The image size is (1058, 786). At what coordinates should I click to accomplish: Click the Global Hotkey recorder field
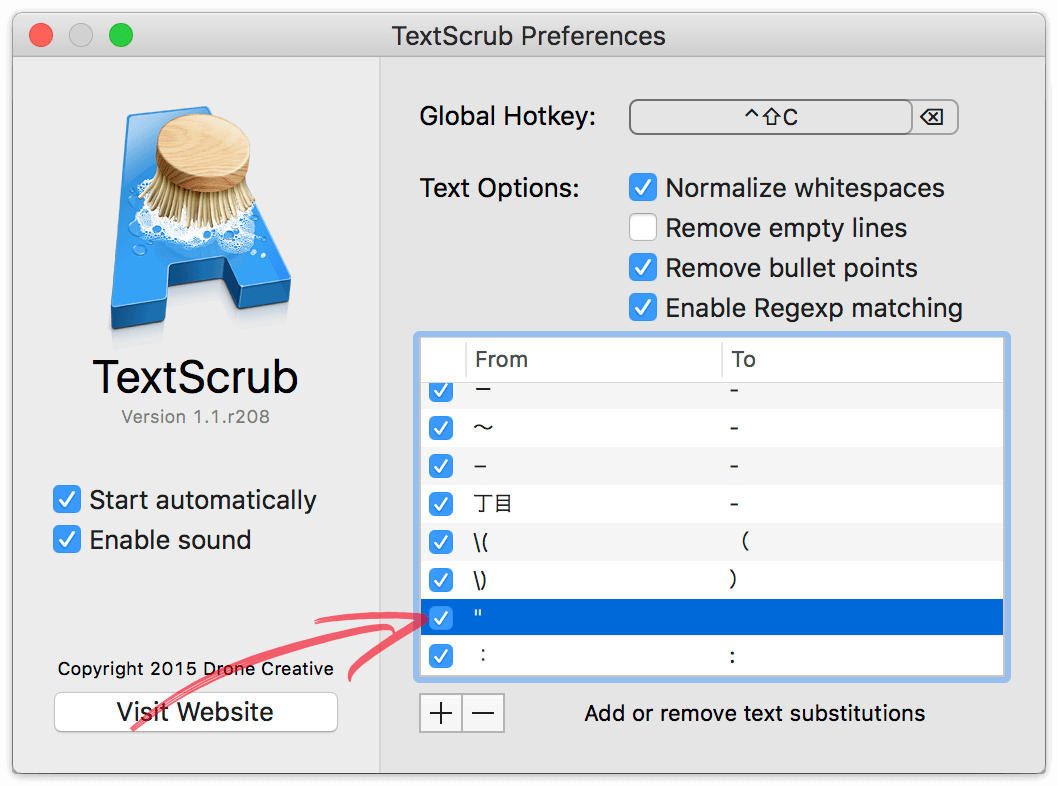click(771, 117)
